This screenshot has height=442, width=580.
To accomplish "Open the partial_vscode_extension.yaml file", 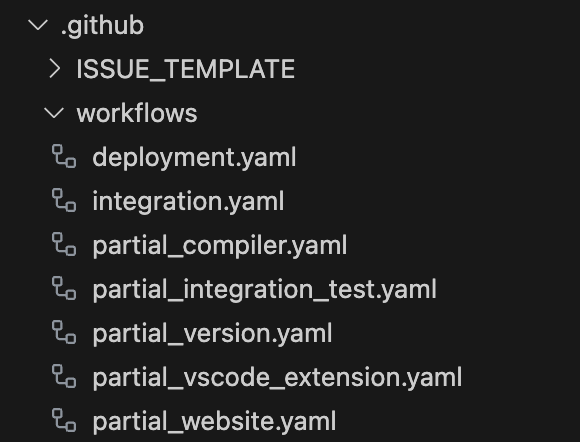I will click(277, 378).
